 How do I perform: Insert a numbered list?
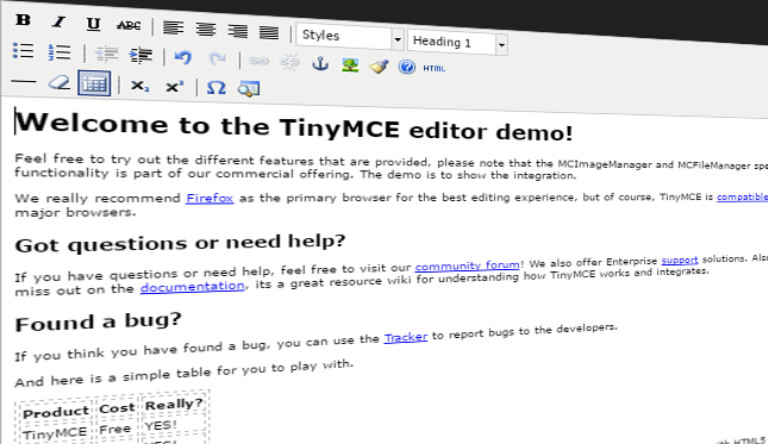click(59, 52)
